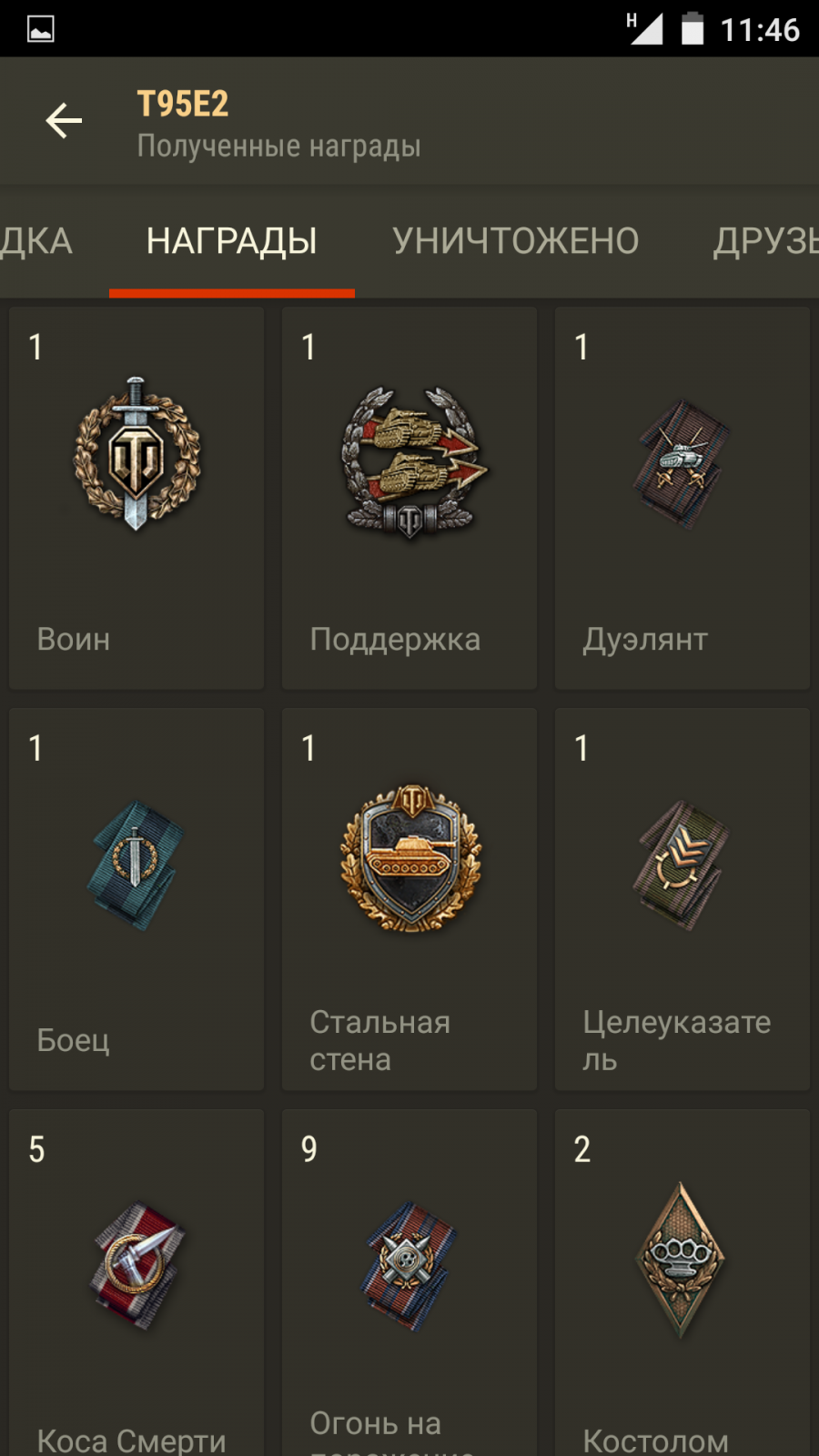Open the Воин sword medal icon
Viewport: 819px width, 1456px height.
click(x=136, y=453)
